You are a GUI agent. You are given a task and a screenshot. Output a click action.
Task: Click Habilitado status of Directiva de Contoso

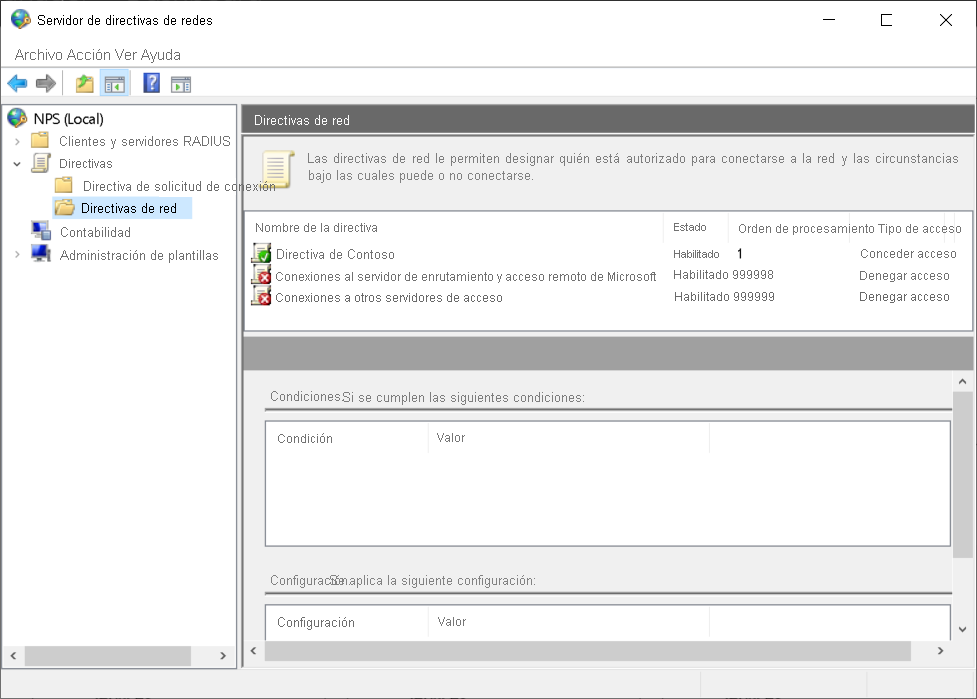(696, 254)
